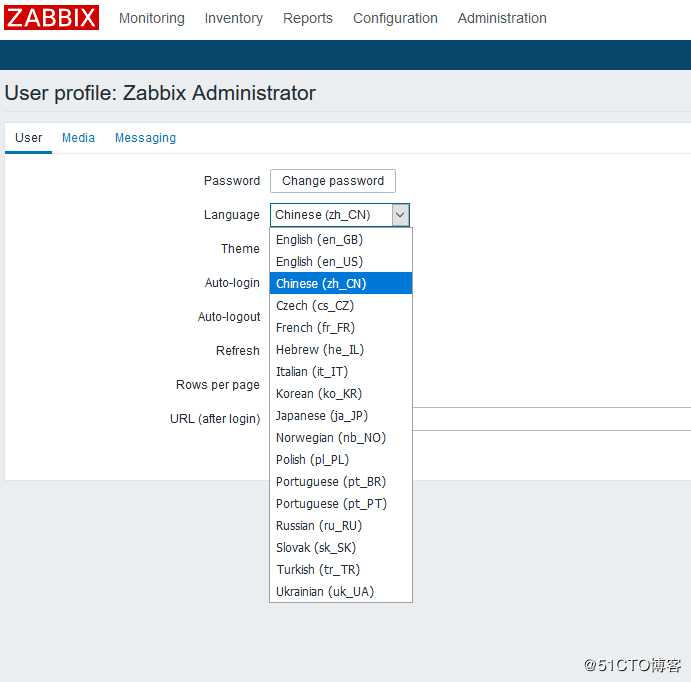Viewport: 691px width, 682px height.
Task: Open the Administration menu
Action: [x=502, y=18]
